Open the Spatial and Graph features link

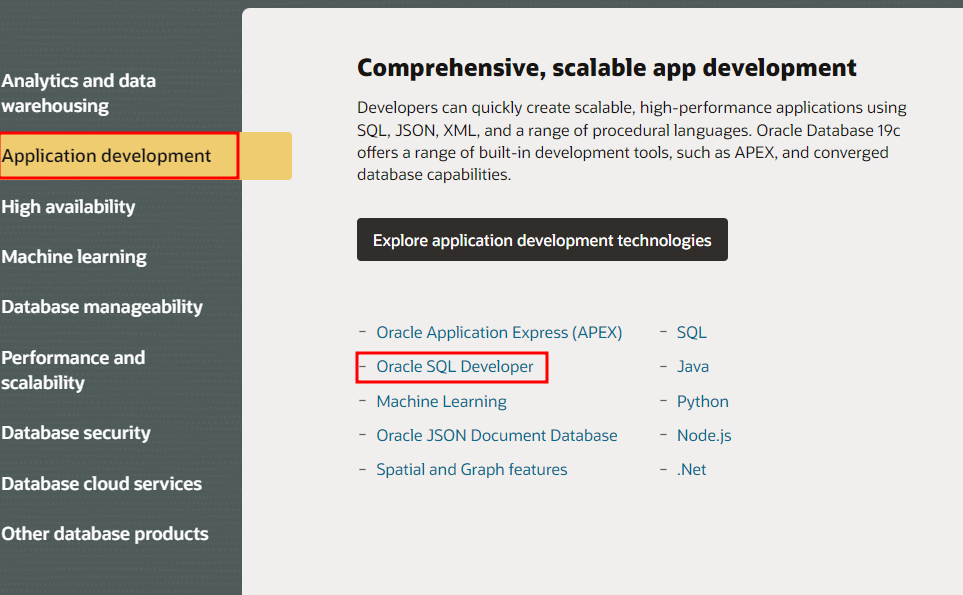[472, 470]
